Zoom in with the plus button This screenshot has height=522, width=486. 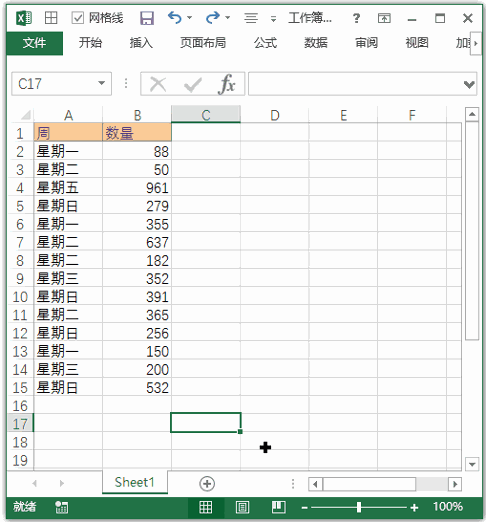pos(414,508)
